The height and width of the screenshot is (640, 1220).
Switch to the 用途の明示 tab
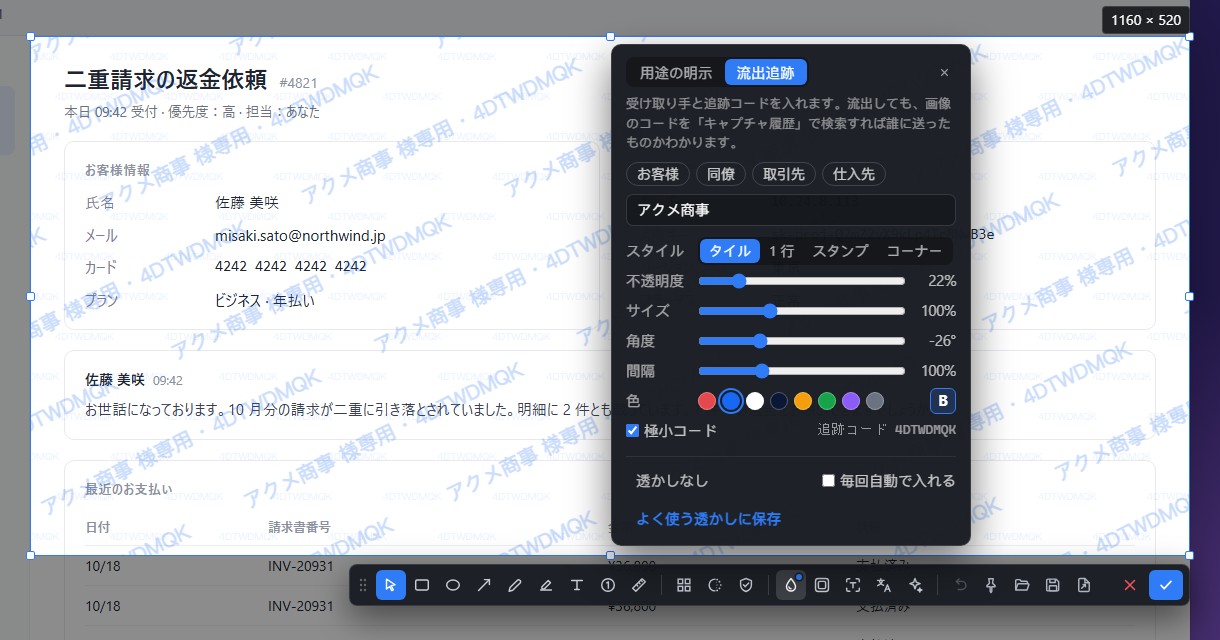676,73
